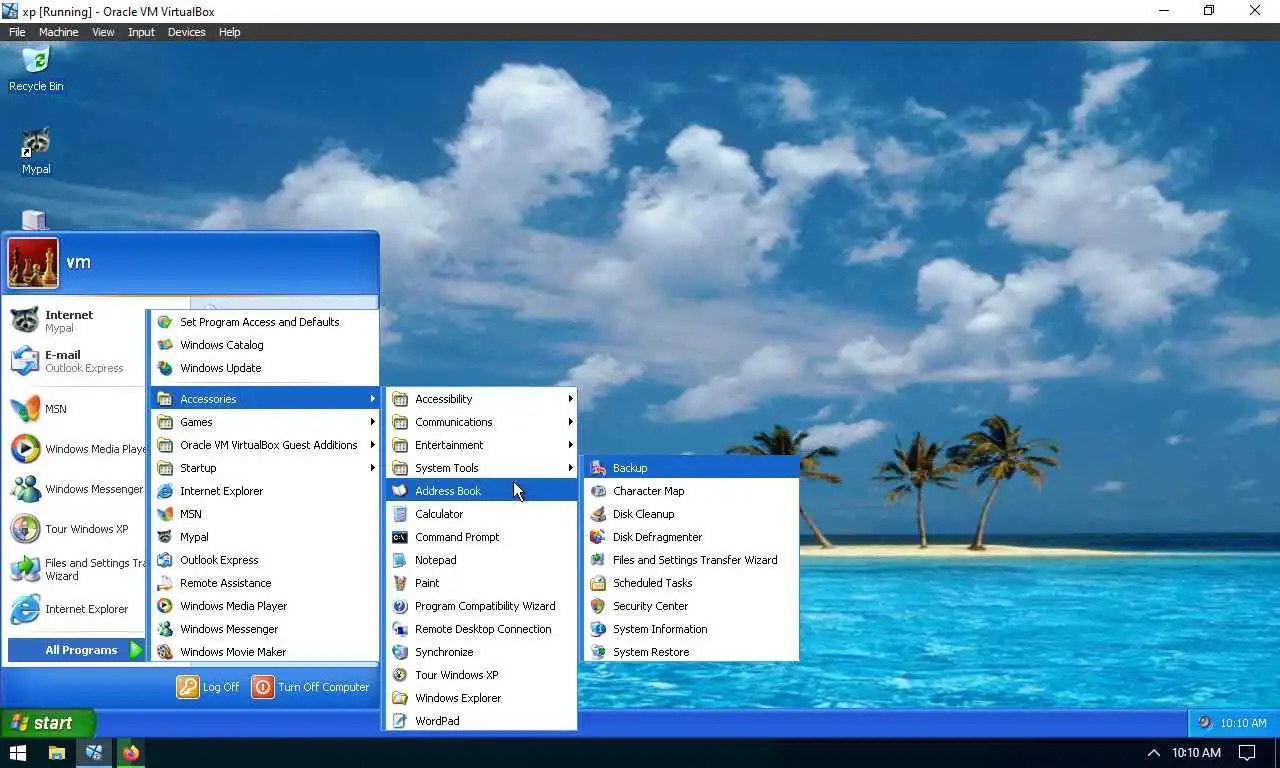Open Windows Catalog icon

click(x=165, y=345)
